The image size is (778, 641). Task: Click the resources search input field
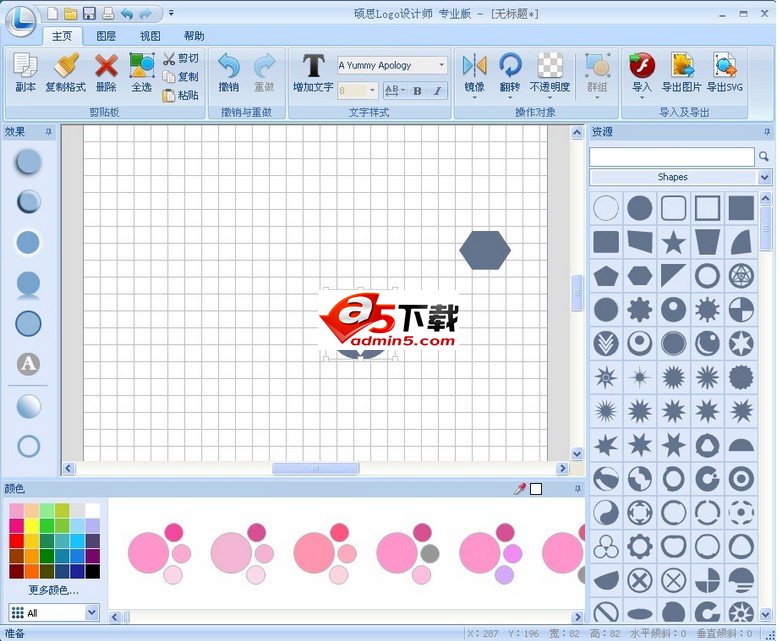pyautogui.click(x=671, y=157)
